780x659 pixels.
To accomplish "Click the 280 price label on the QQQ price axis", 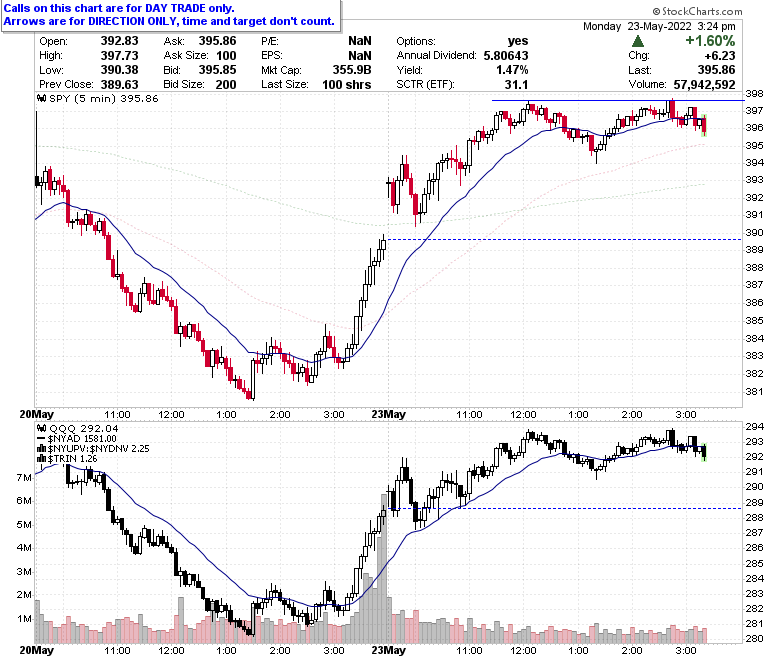I will [754, 639].
